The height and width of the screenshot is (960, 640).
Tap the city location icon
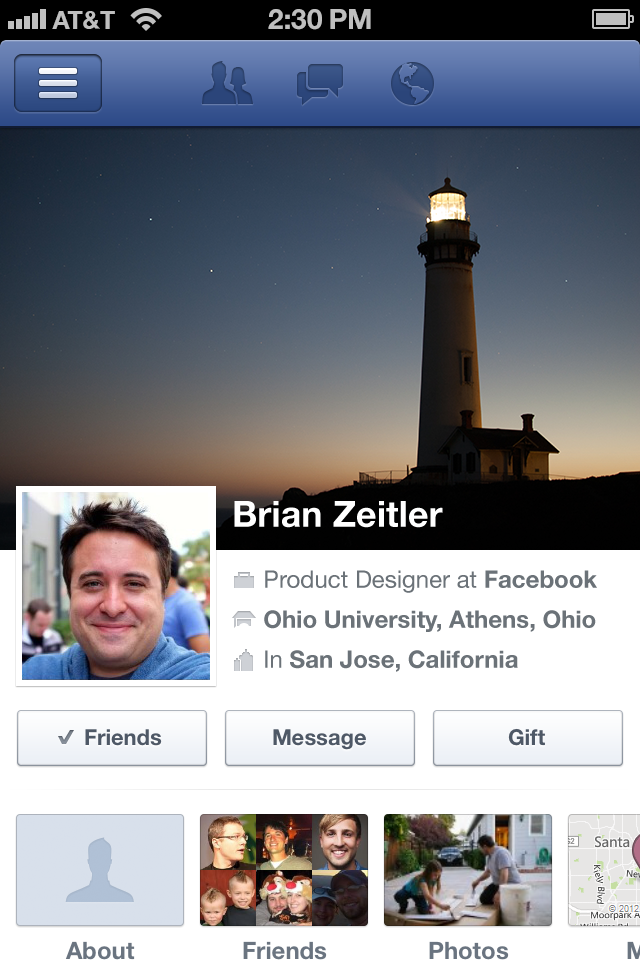pos(244,660)
